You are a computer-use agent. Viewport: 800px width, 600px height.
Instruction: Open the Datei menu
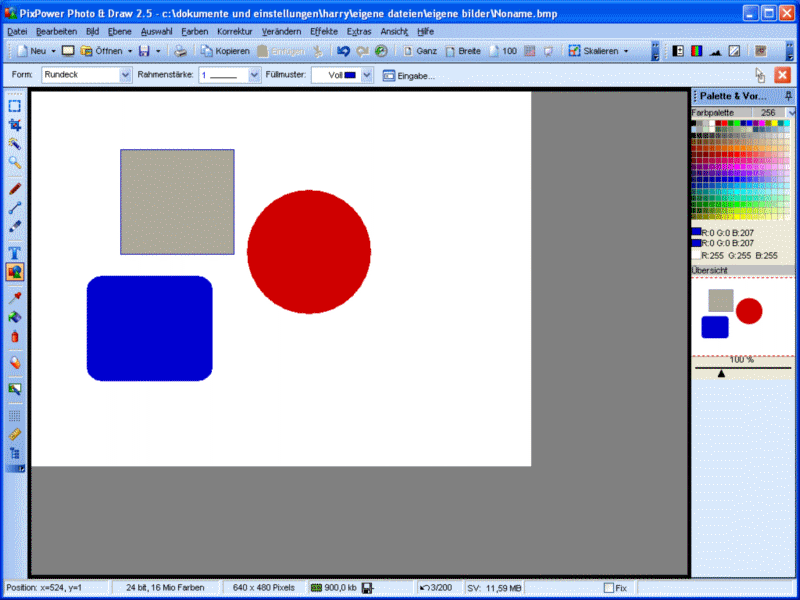17,32
